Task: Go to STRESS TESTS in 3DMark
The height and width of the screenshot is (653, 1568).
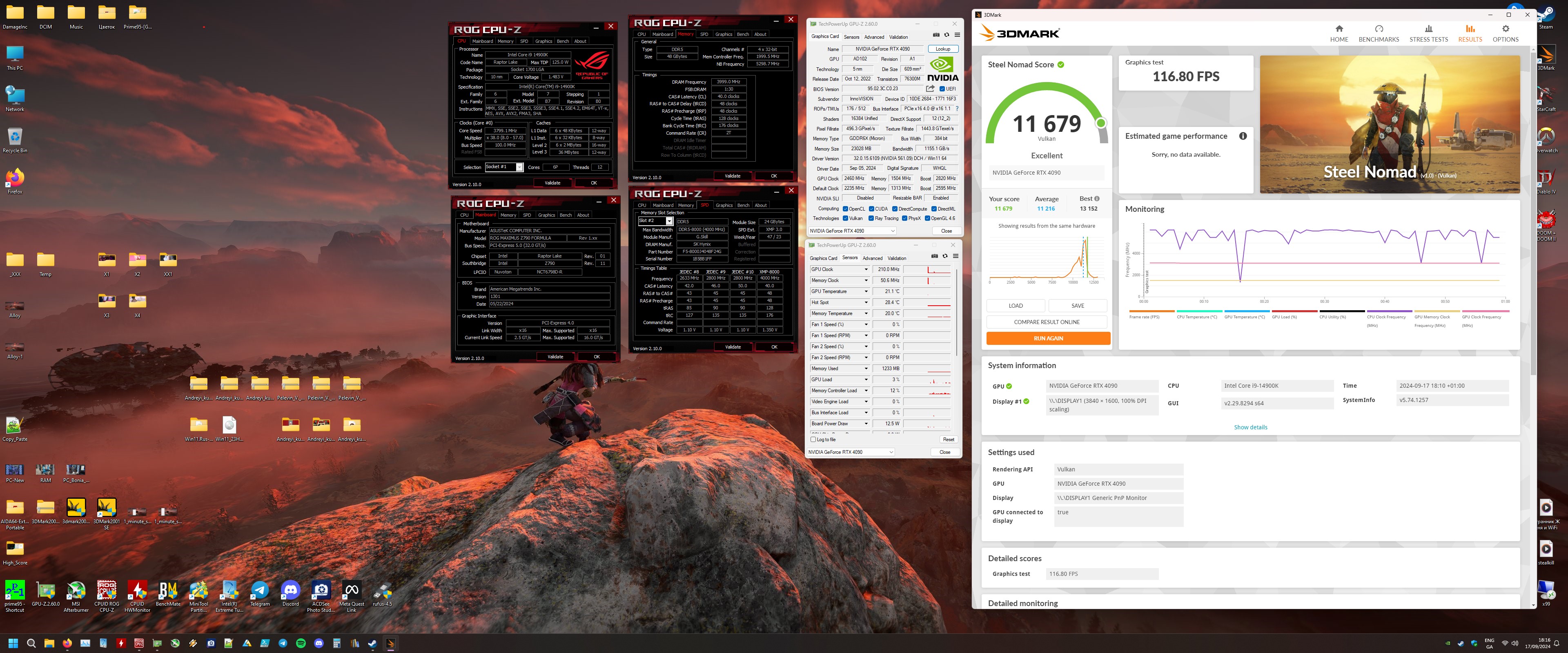Action: [1429, 33]
